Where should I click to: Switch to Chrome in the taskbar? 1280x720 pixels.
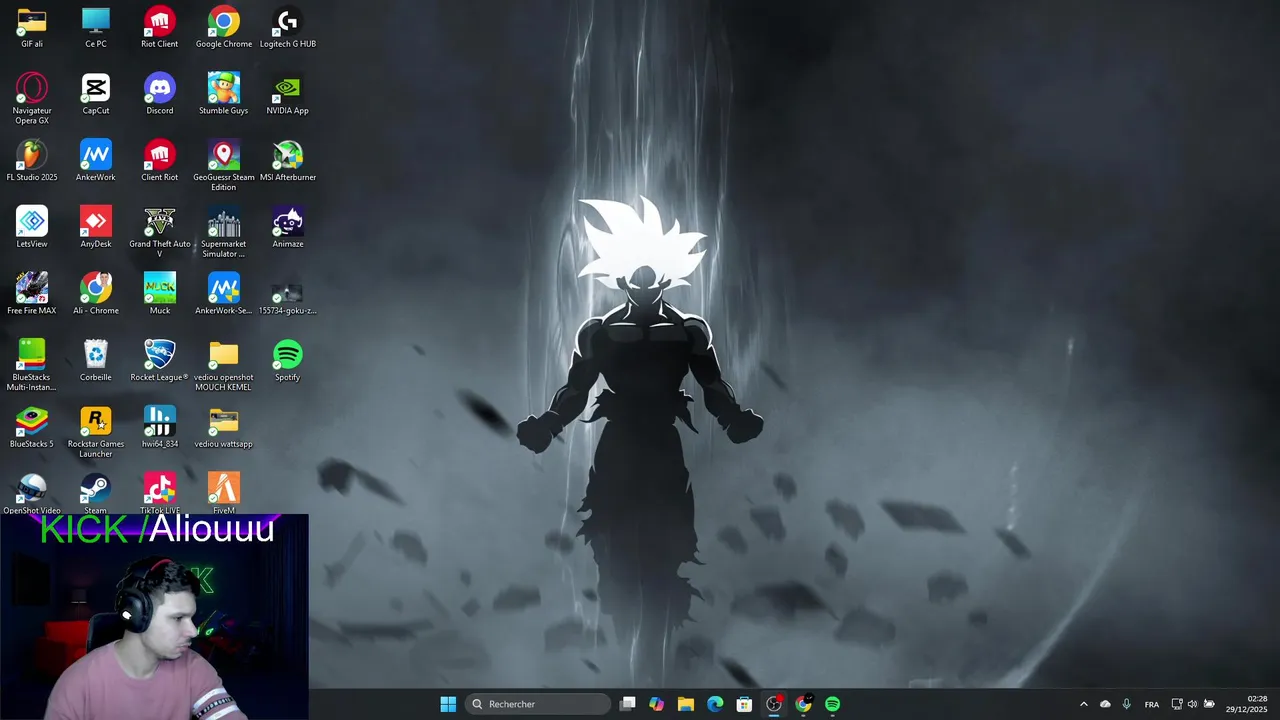tap(803, 704)
